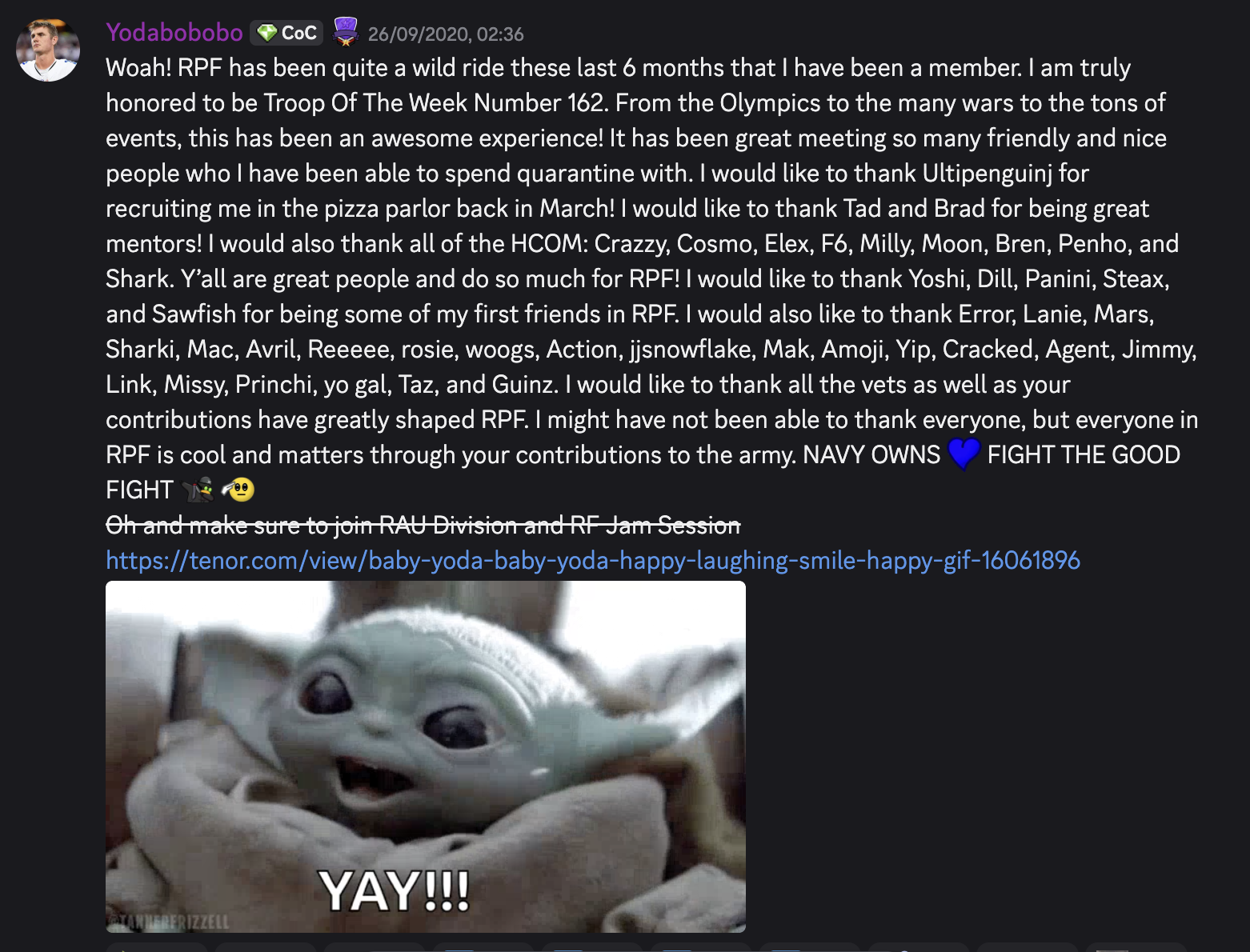The height and width of the screenshot is (952, 1250).
Task: Open the Baby Yoda GIF preview
Action: (426, 757)
